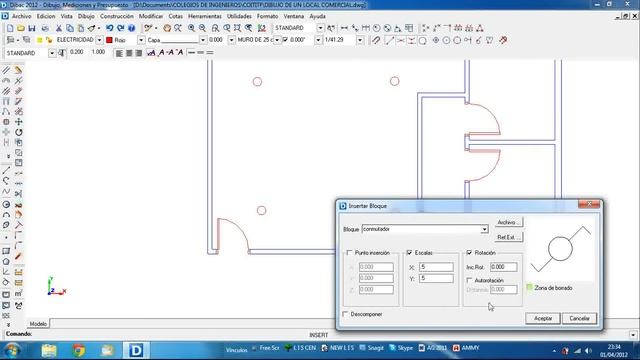Viewport: 640px width, 360px height.
Task: Click the Print icon in the toolbar
Action: click(45, 28)
